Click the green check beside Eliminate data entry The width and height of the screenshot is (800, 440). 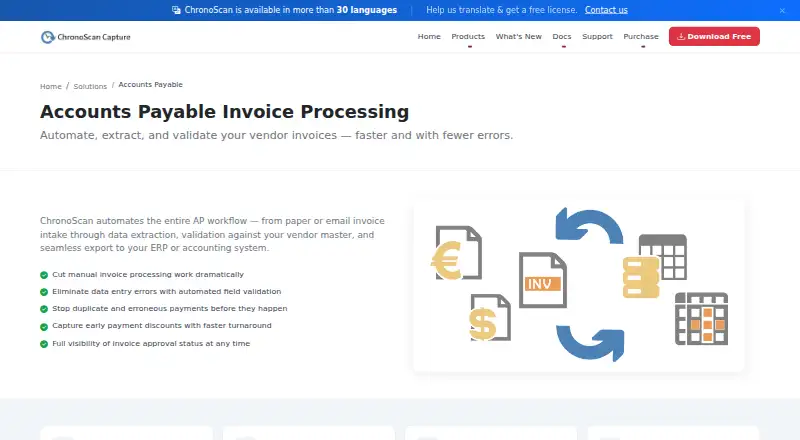[44, 292]
